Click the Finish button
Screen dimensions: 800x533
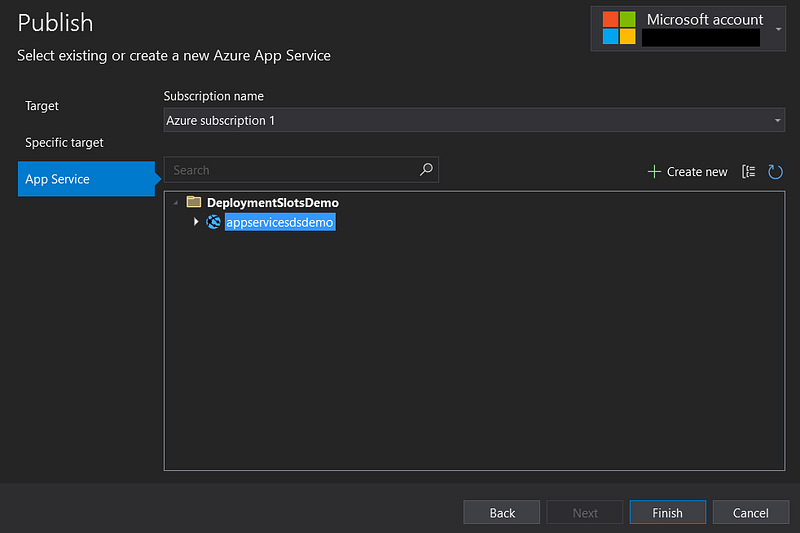point(667,513)
